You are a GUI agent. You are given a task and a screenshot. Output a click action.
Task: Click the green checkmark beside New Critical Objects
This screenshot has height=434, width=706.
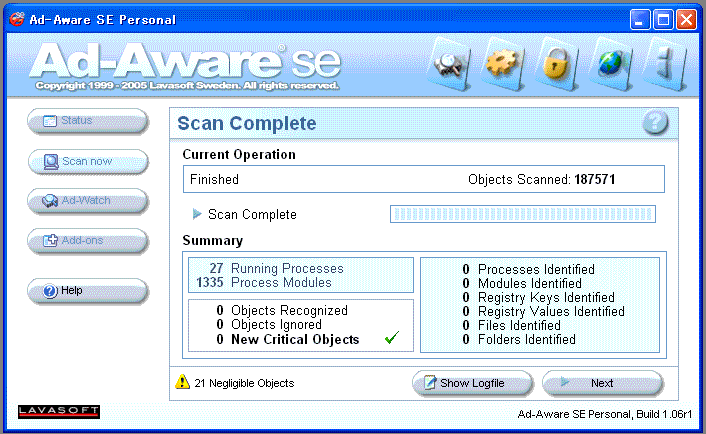pyautogui.click(x=392, y=338)
